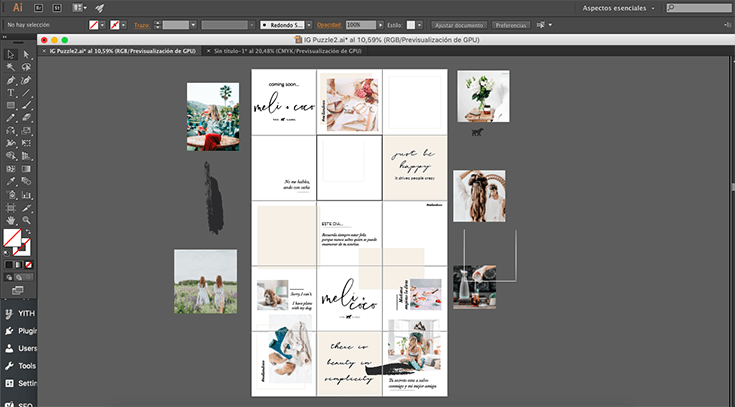The image size is (735, 407).
Task: Pick the Blend tool
Action: click(x=26, y=181)
